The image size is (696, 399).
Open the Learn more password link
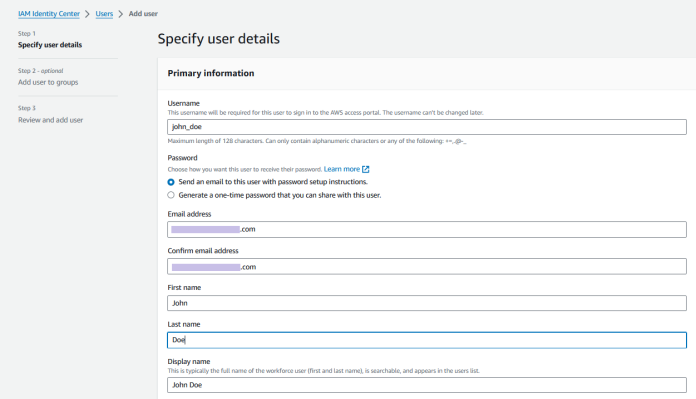(342, 169)
